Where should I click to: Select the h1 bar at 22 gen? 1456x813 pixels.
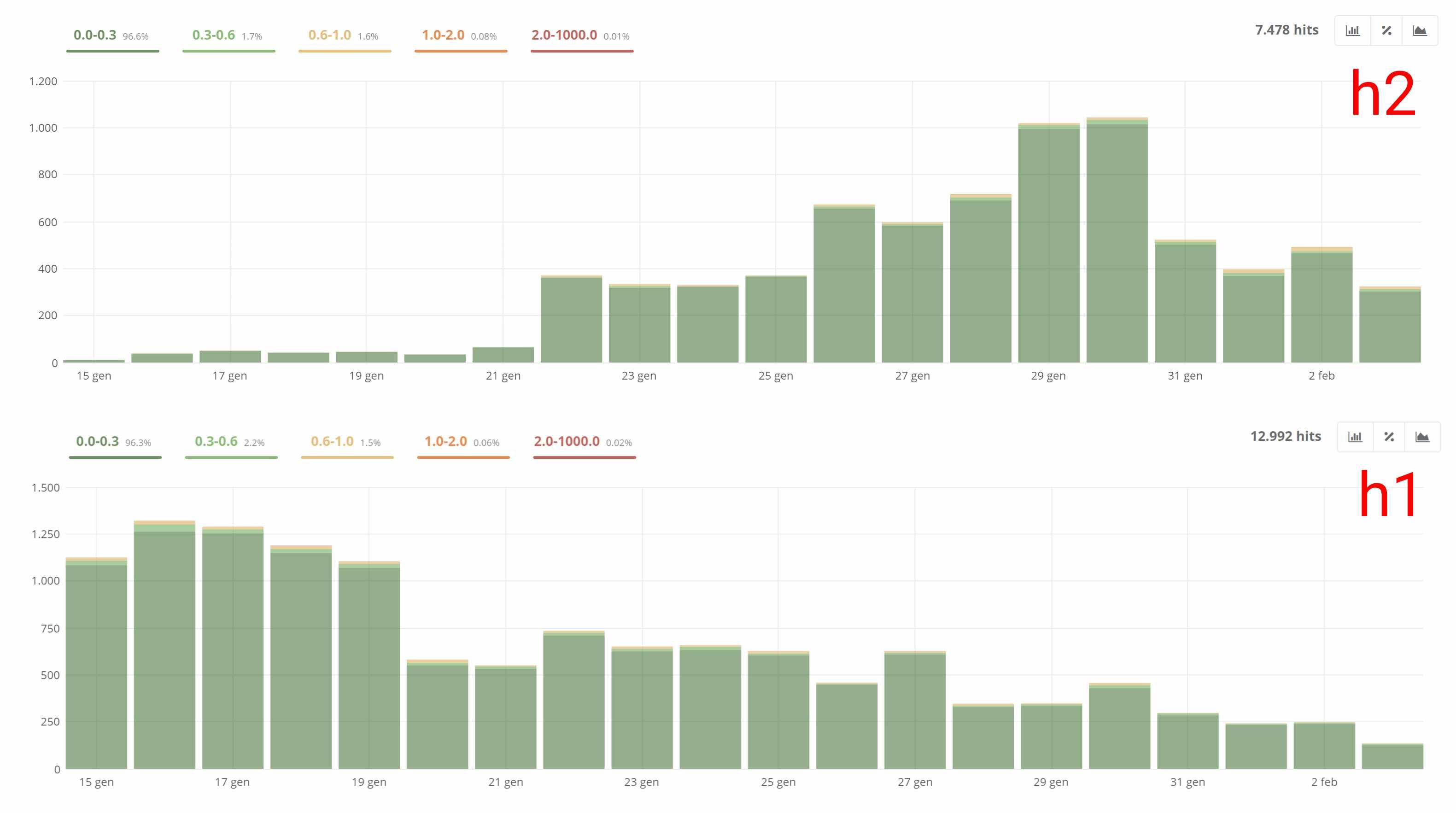tap(574, 700)
